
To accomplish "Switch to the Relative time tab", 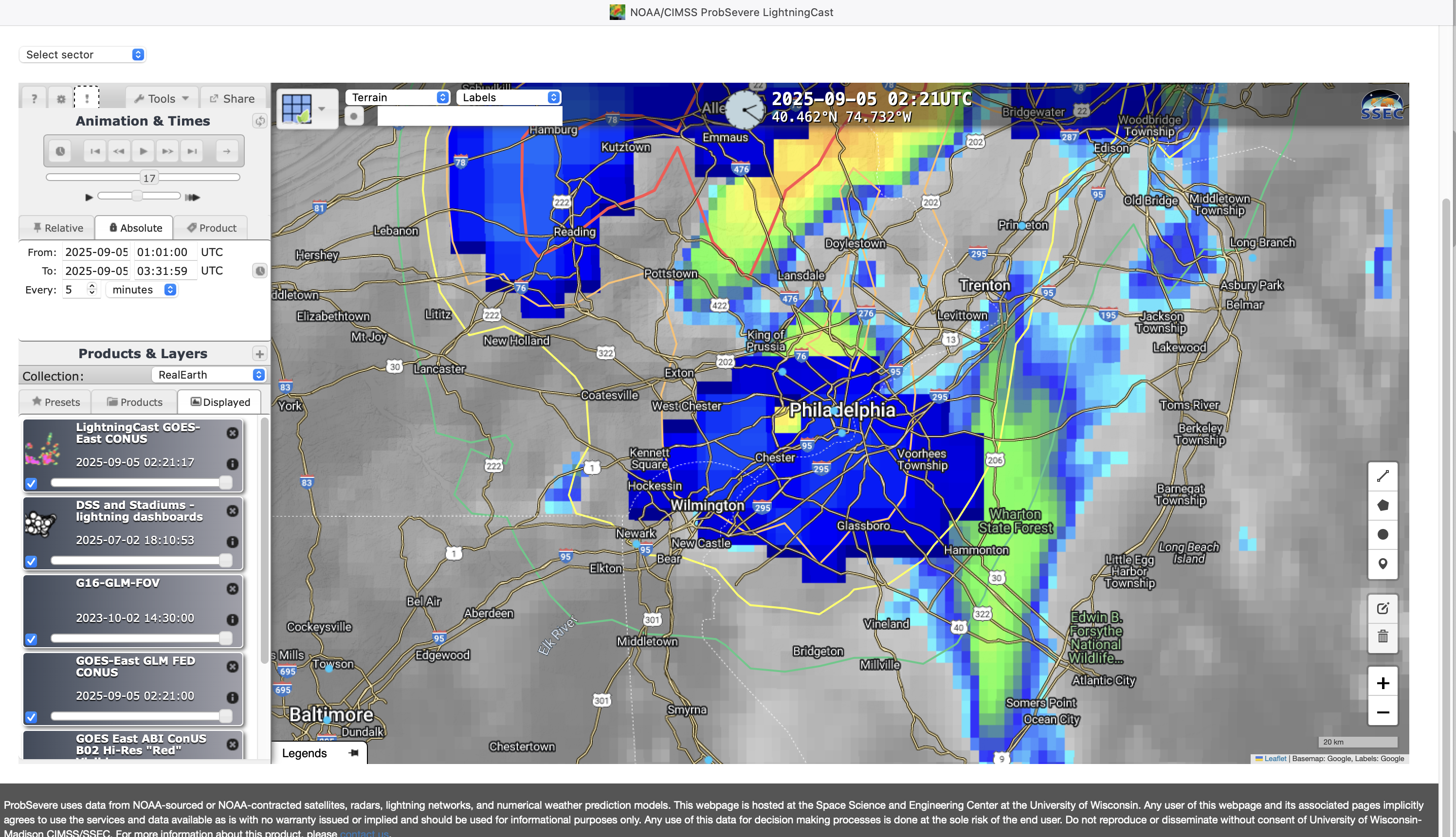I will (x=57, y=228).
